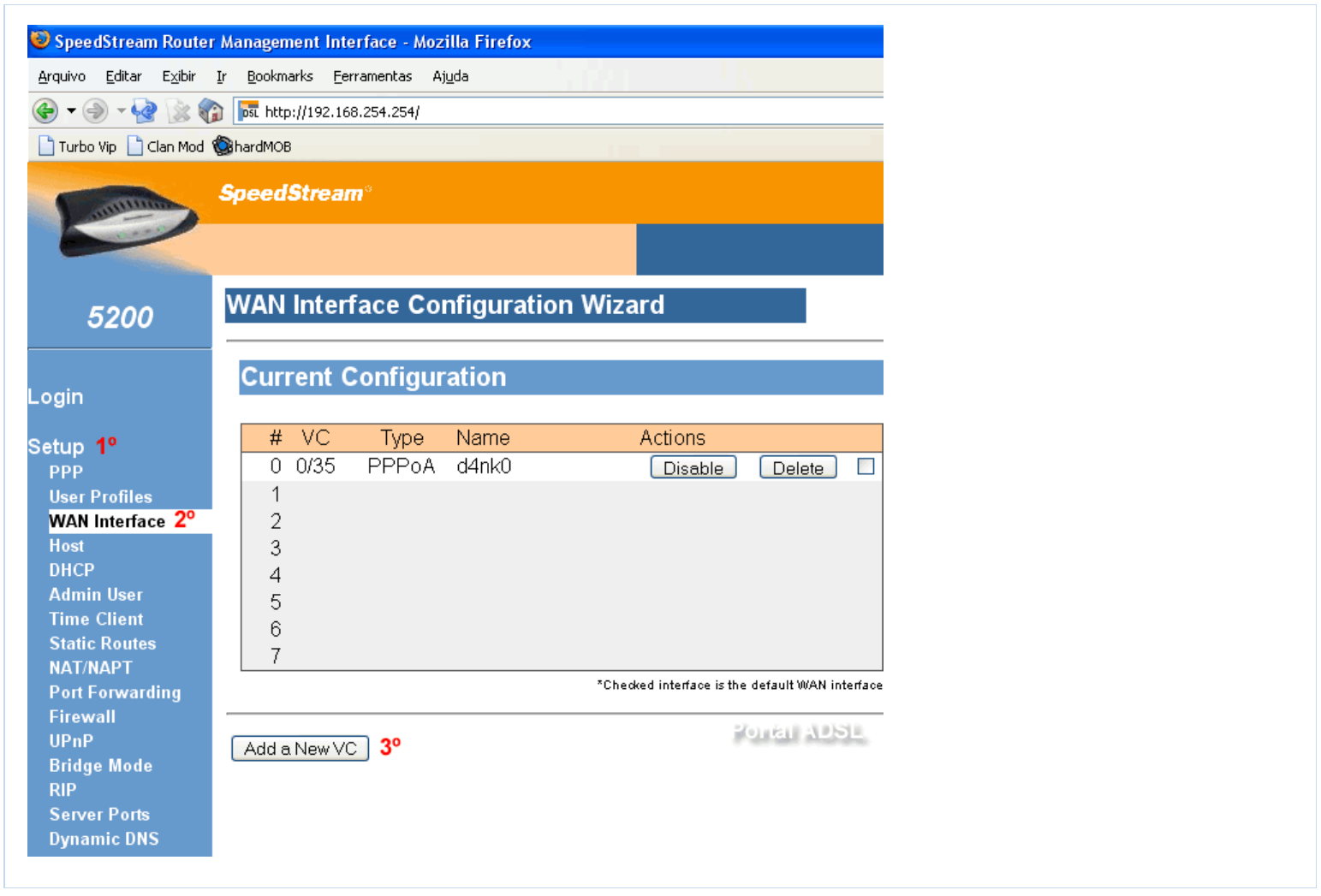Go to the PPP setup page
Screen dimensions: 1321x896
tap(66, 472)
